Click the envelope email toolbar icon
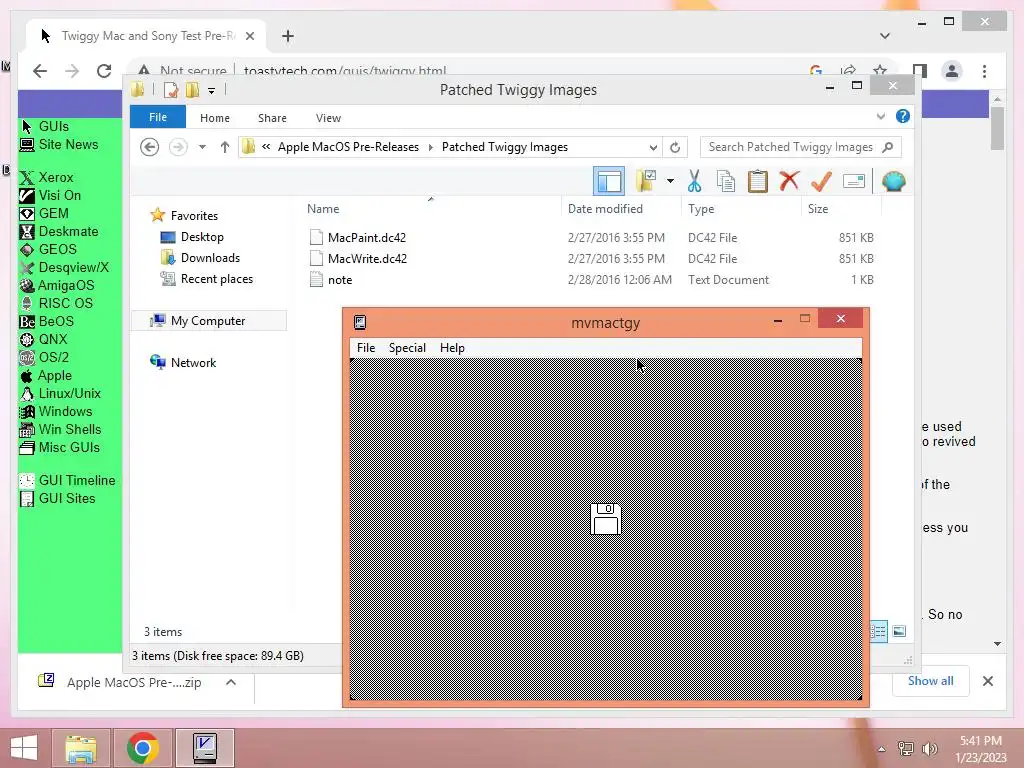This screenshot has height=768, width=1024. pos(854,181)
